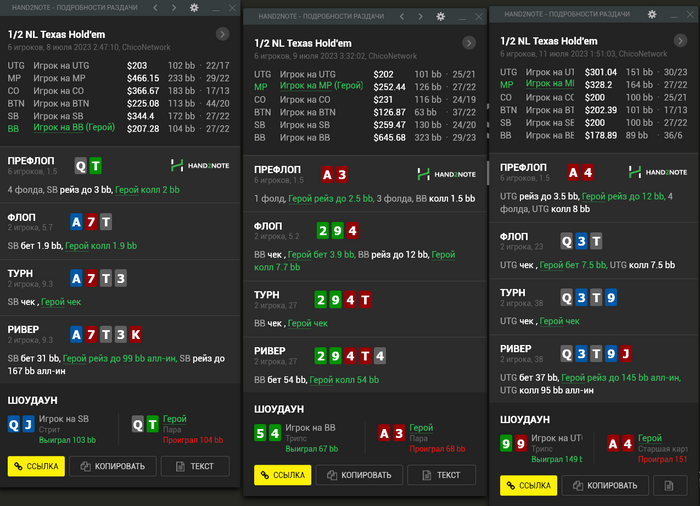Image resolution: width=700 pixels, height=506 pixels.
Task: Click 'Герой колл 2 bb' preflop action
Action: [147, 190]
